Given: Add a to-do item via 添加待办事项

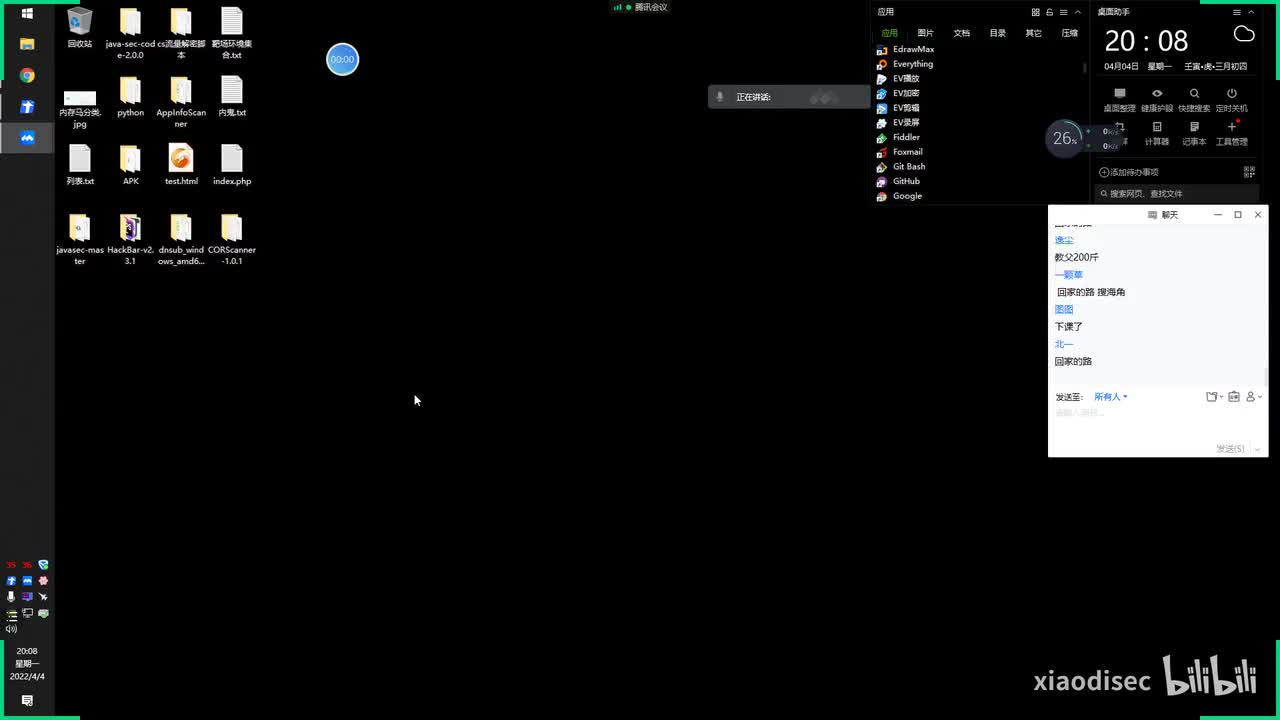Looking at the screenshot, I should coord(1128,172).
